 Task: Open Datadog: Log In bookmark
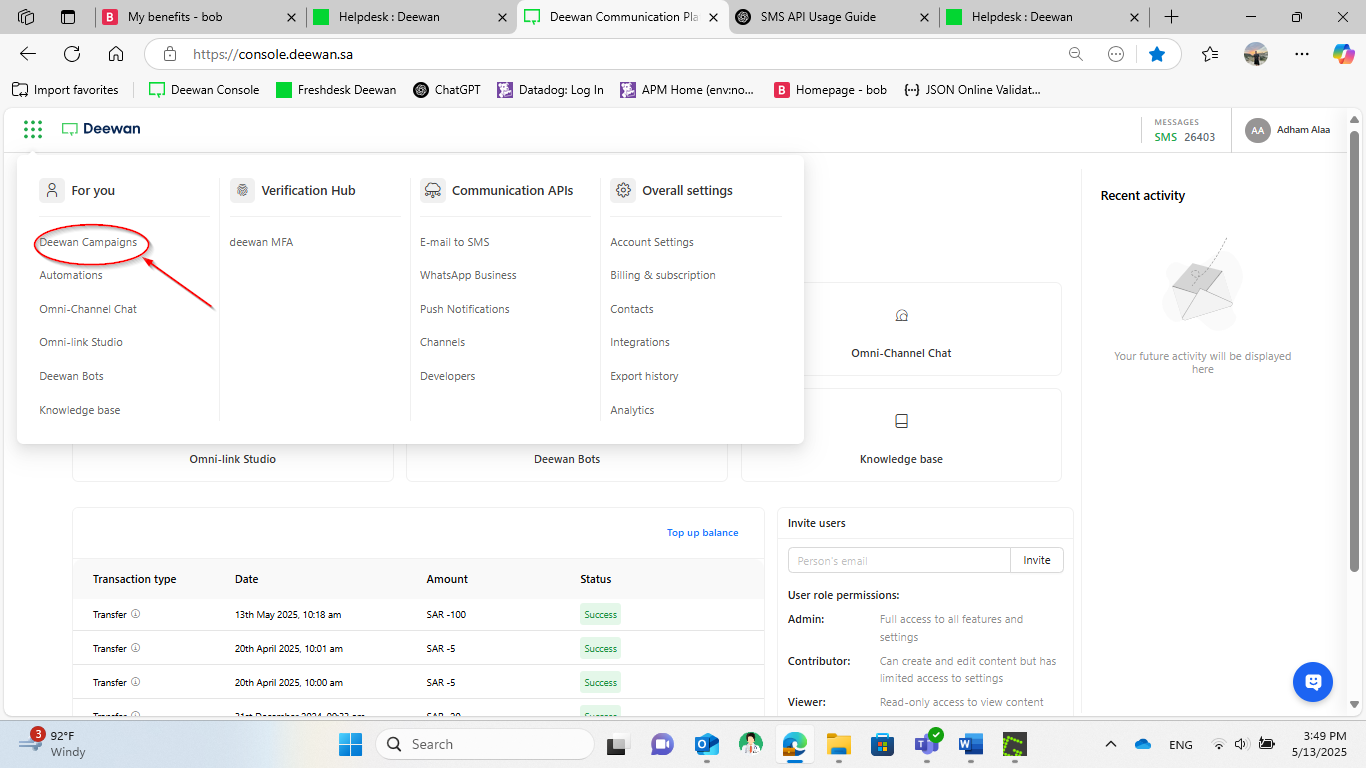pyautogui.click(x=551, y=90)
